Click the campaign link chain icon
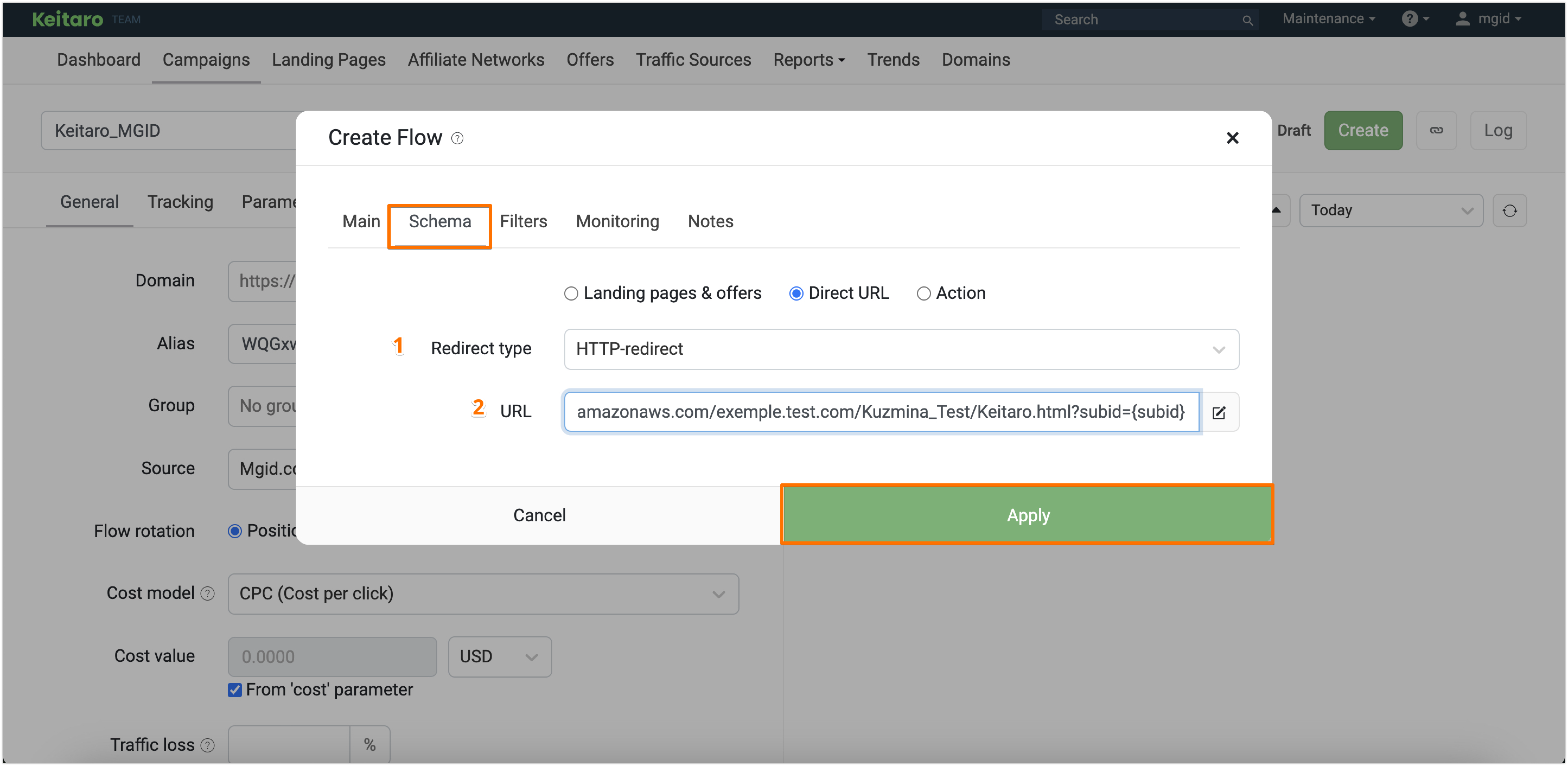The height and width of the screenshot is (766, 1568). 1436,130
